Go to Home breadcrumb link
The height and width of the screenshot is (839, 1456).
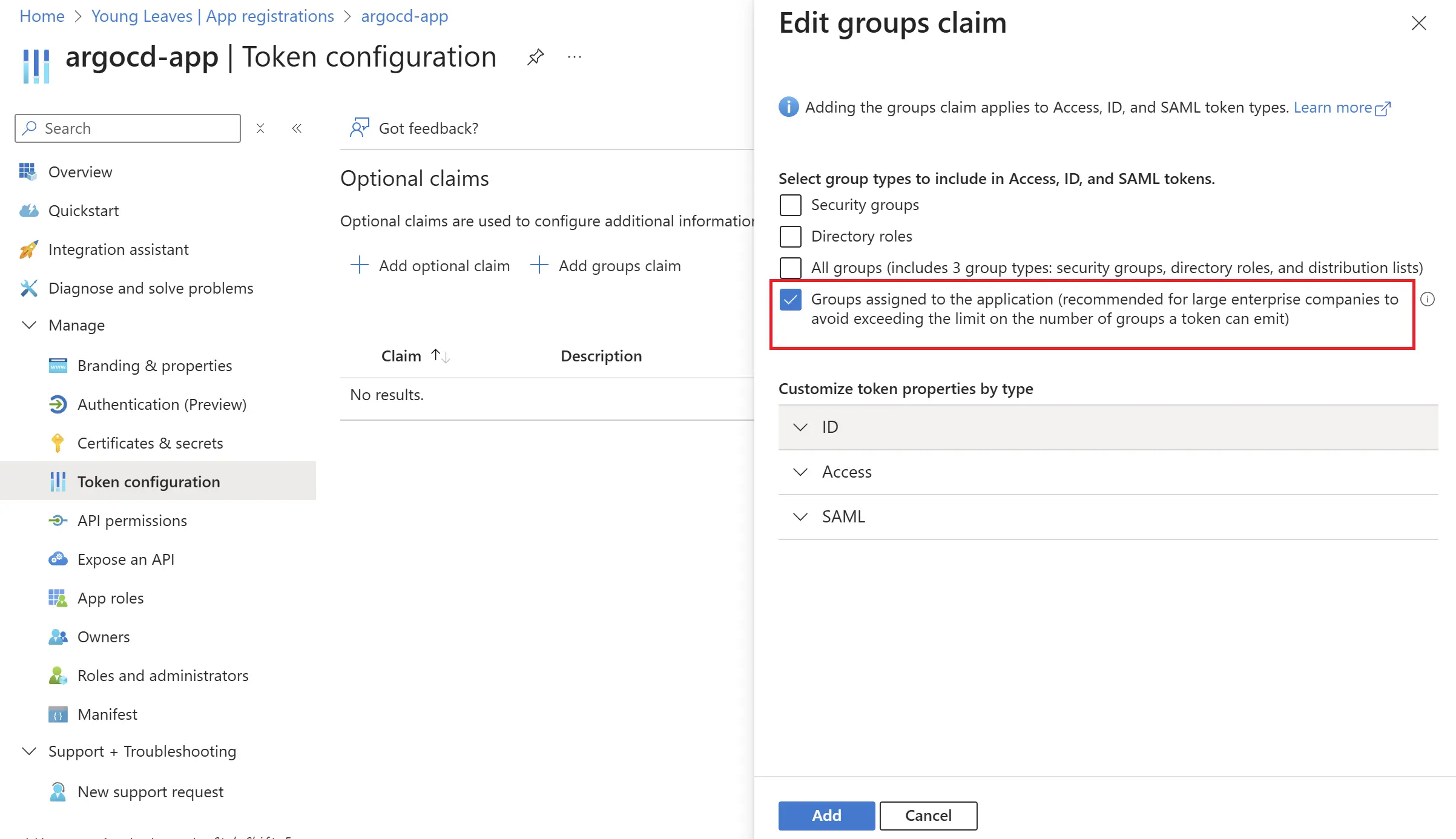pos(42,16)
